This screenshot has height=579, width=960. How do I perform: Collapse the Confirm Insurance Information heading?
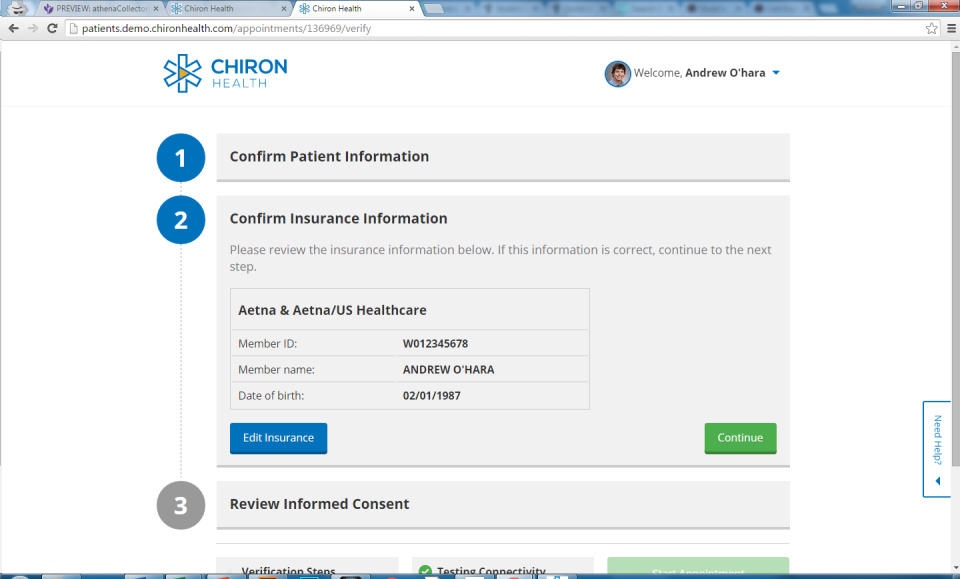(339, 219)
